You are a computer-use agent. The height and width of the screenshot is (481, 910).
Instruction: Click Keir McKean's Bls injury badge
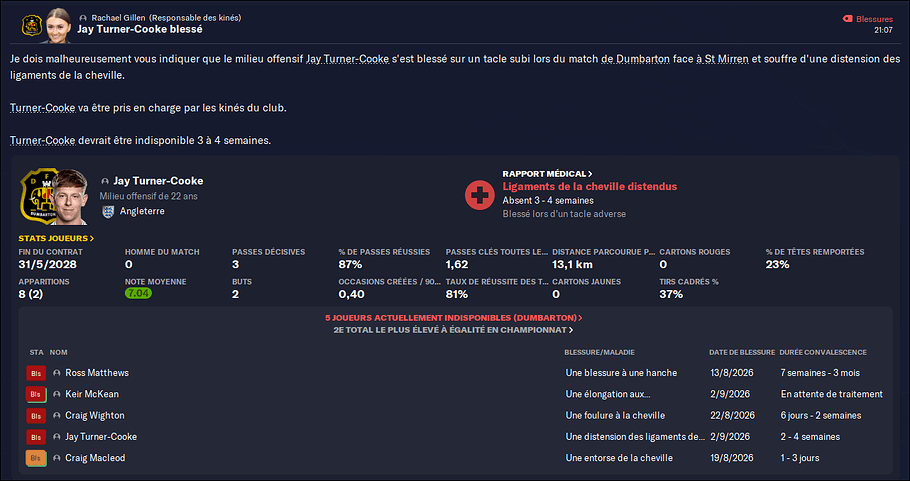click(36, 395)
